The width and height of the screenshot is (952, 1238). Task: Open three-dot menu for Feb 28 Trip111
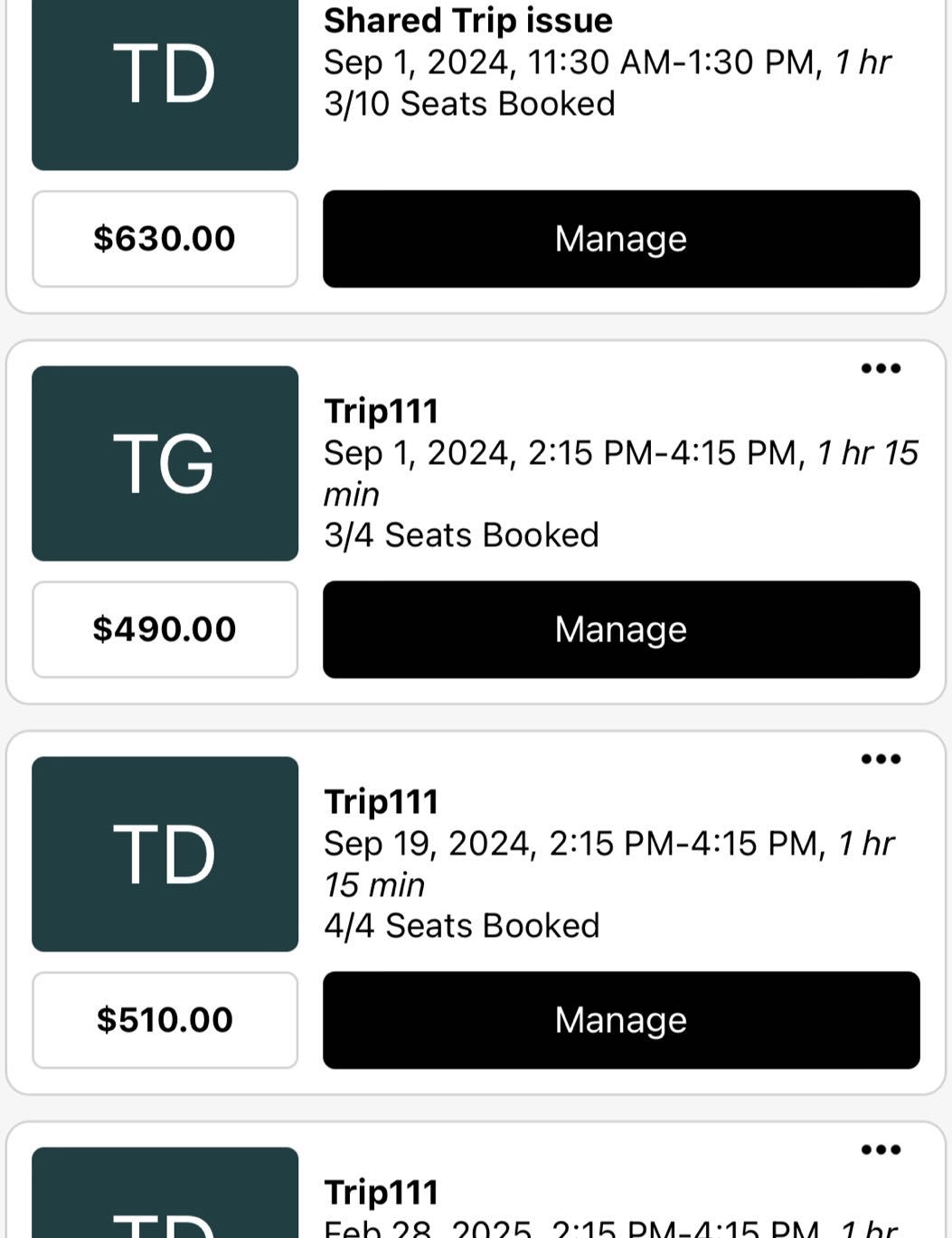coord(881,1150)
